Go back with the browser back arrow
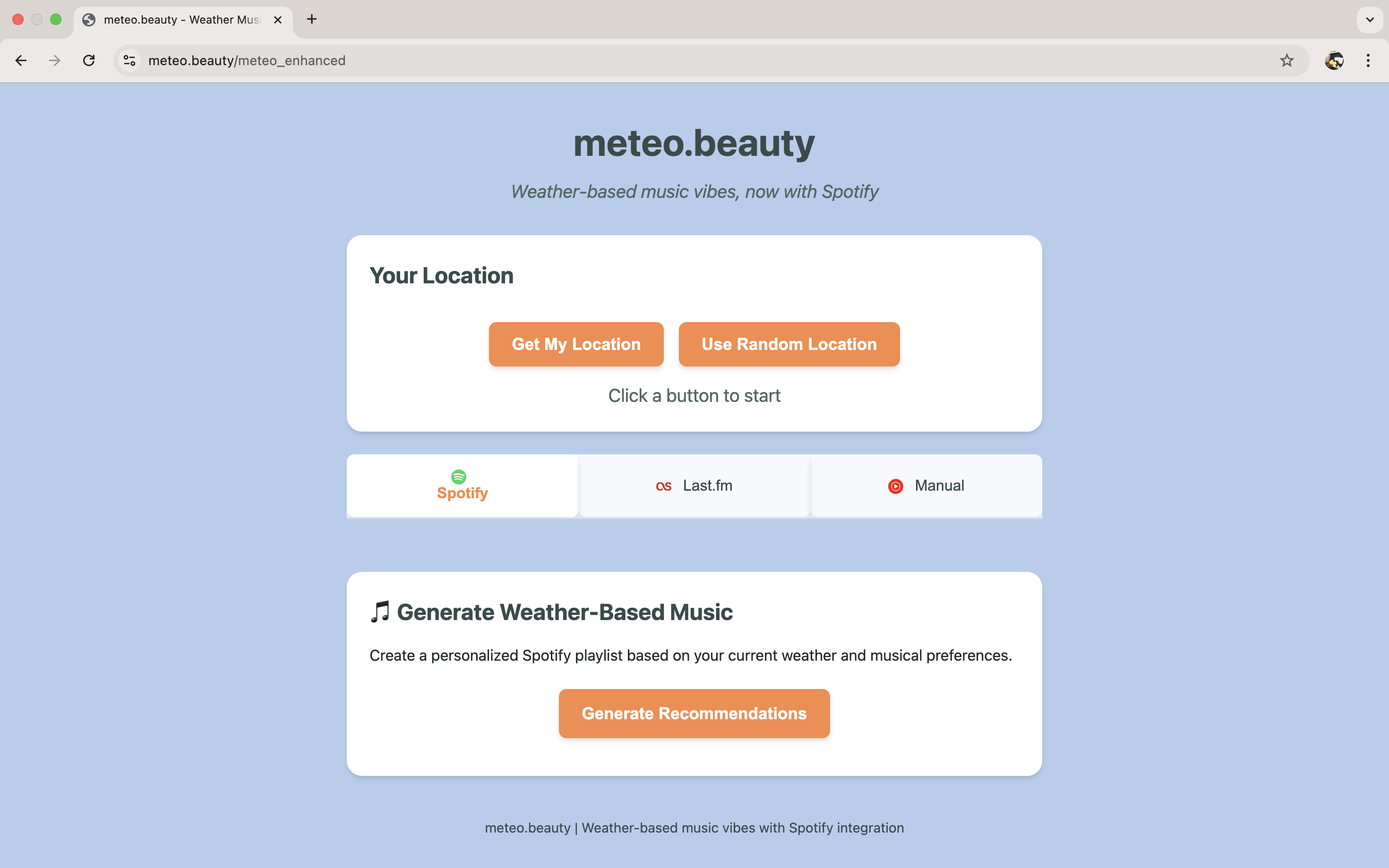This screenshot has height=868, width=1389. [21, 60]
